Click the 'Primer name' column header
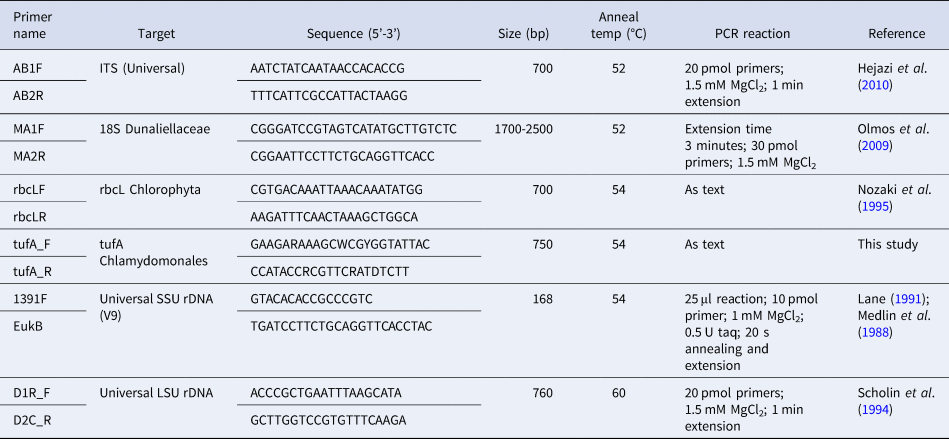Viewport: 949px width, 439px height. [x=31, y=25]
